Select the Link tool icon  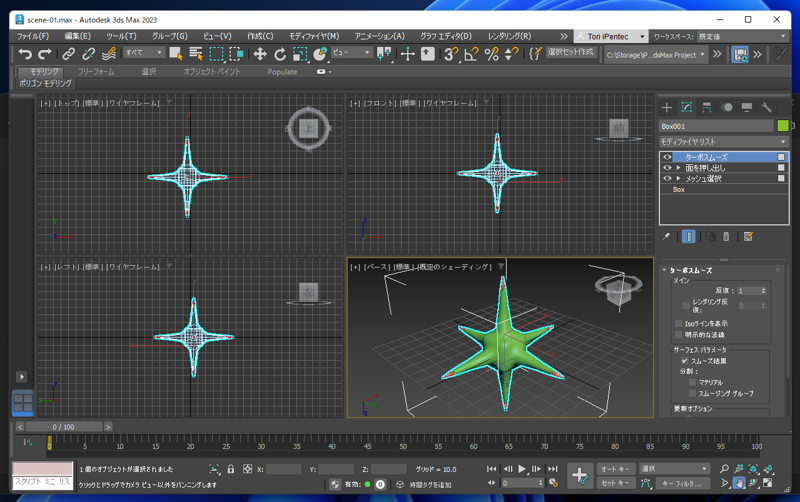point(68,54)
